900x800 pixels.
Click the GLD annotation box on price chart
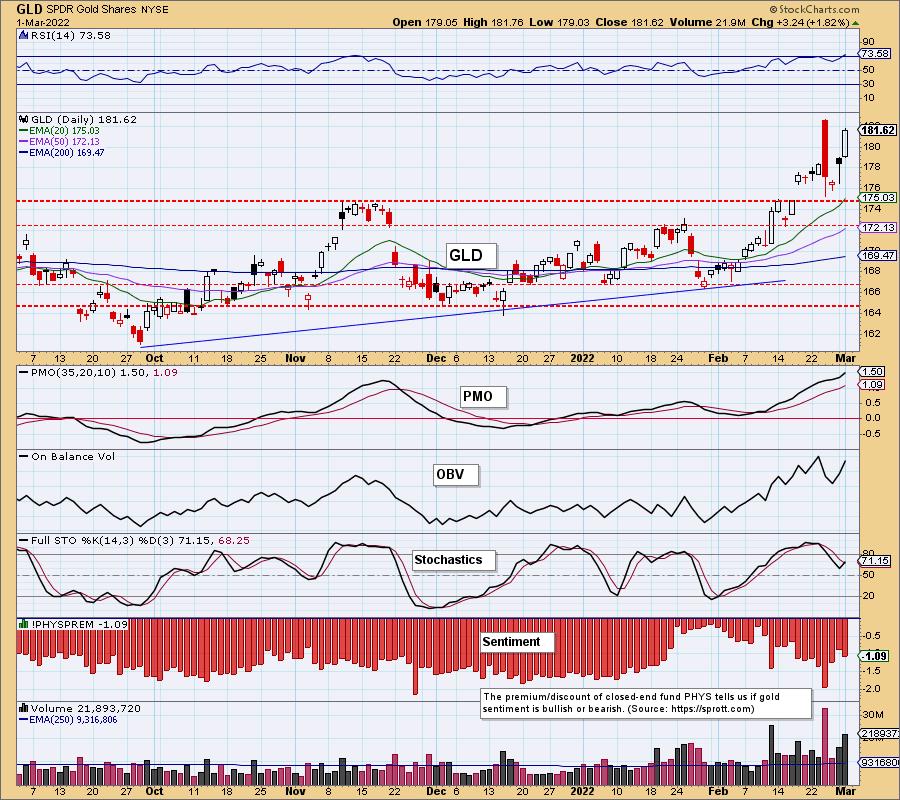pos(471,255)
